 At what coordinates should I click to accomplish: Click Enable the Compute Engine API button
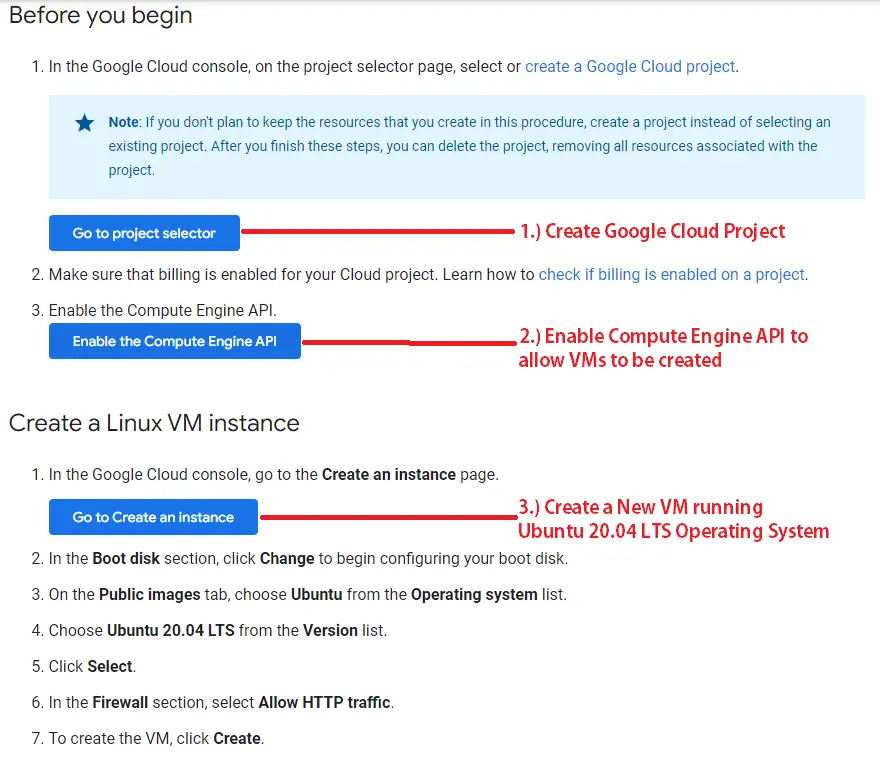[175, 341]
